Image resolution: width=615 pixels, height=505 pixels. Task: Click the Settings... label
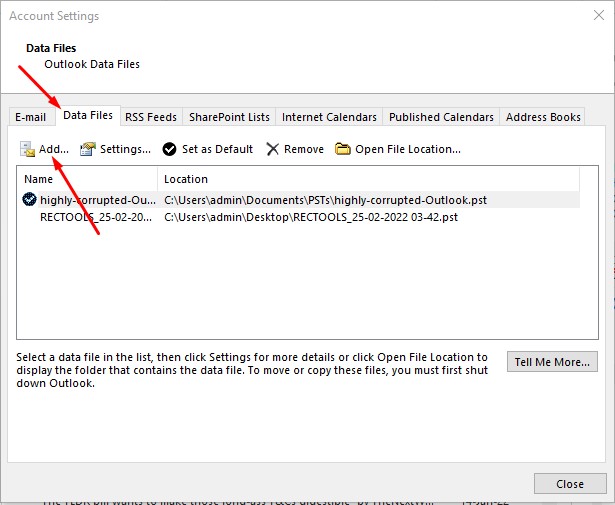tap(126, 149)
